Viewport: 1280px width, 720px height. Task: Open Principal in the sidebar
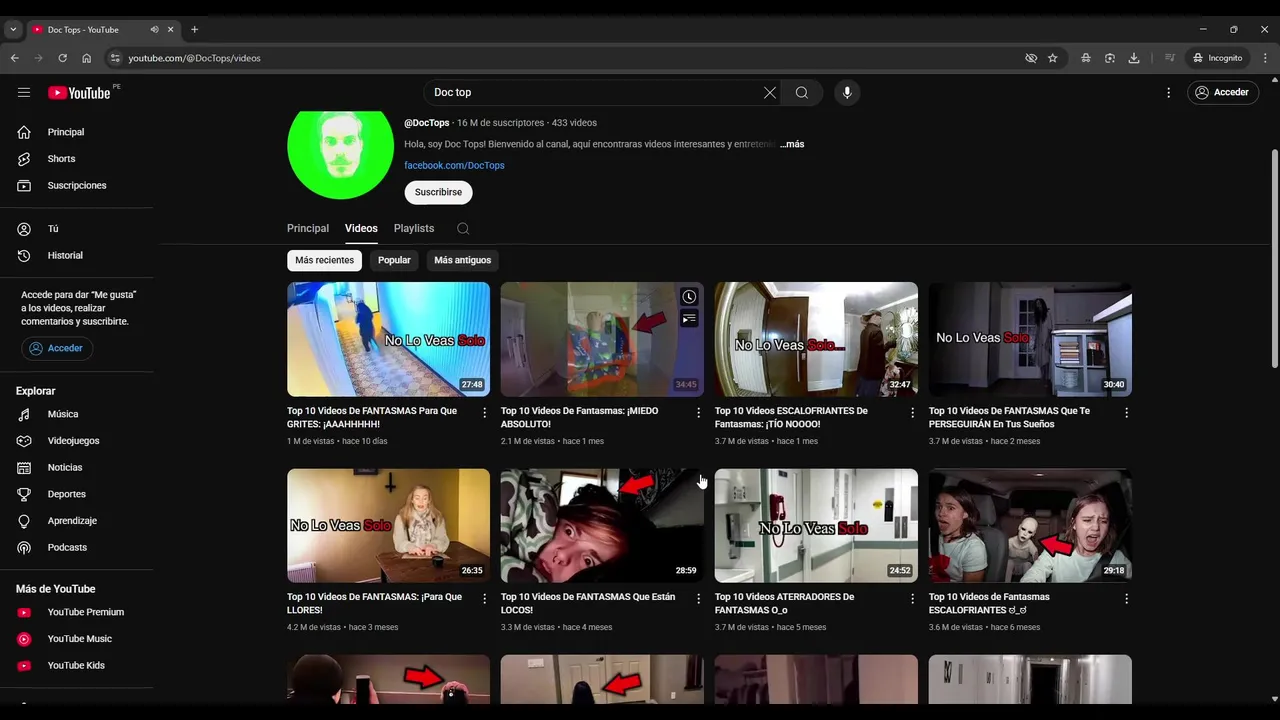[x=77, y=132]
